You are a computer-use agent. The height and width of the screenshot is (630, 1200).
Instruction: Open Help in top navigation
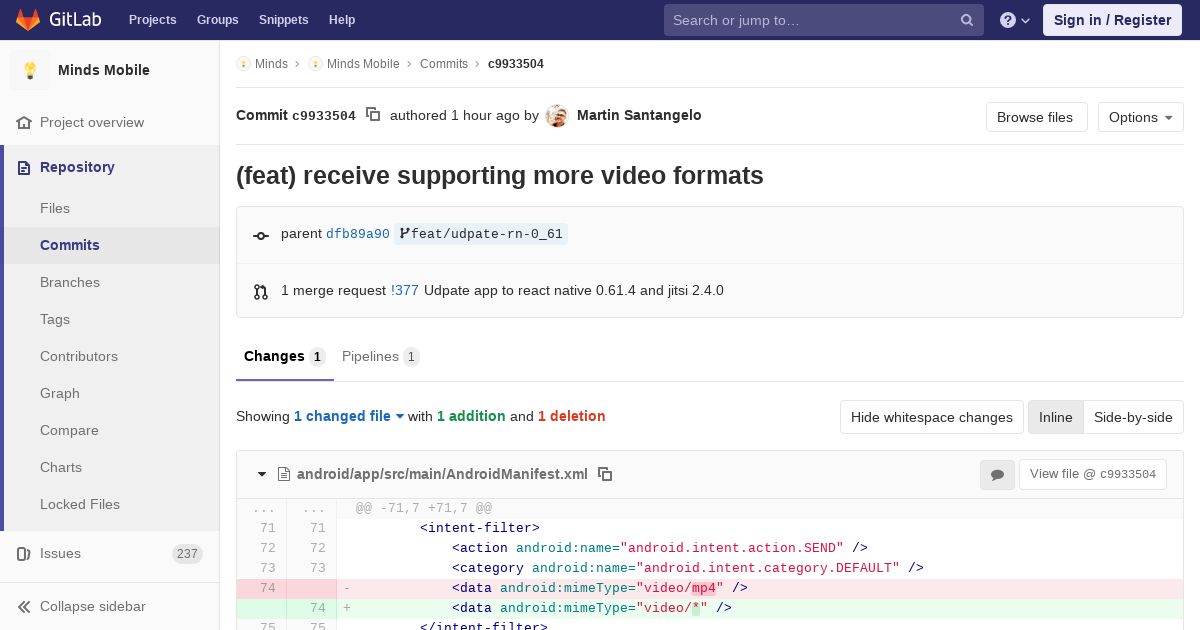[342, 20]
